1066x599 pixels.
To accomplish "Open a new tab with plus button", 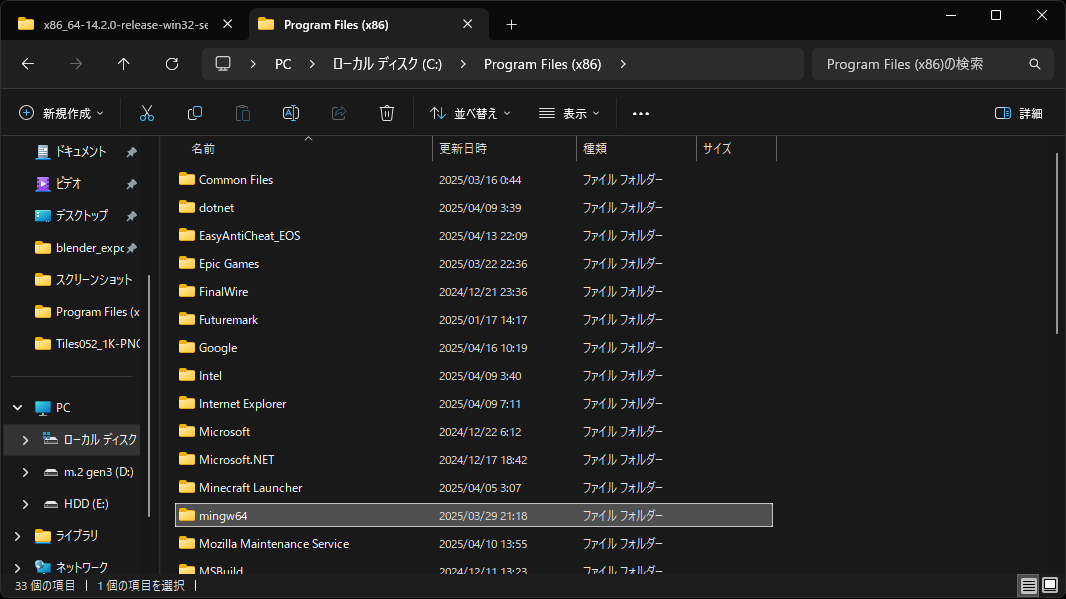I will pyautogui.click(x=511, y=24).
